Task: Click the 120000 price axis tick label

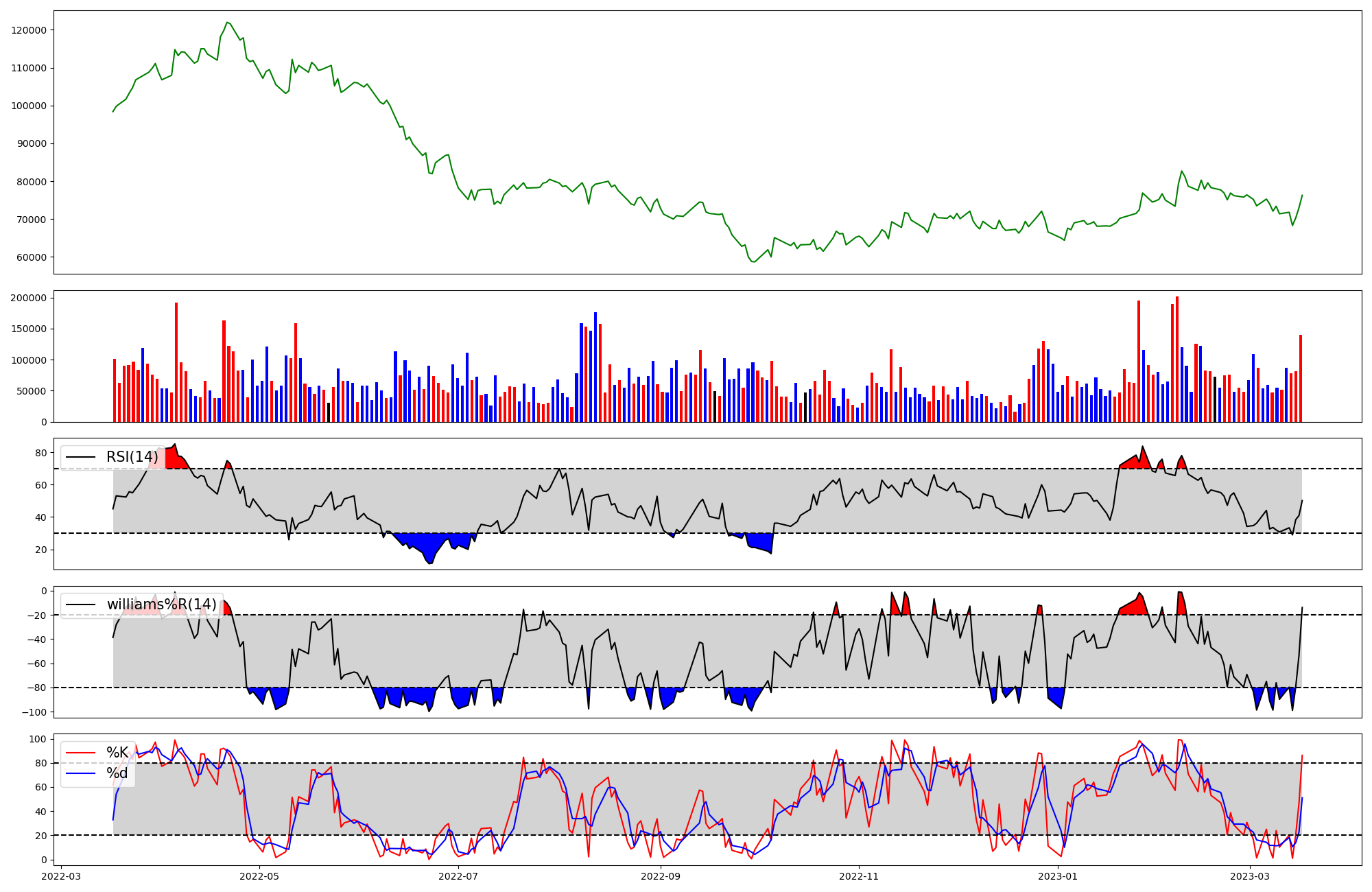Action: (x=28, y=30)
